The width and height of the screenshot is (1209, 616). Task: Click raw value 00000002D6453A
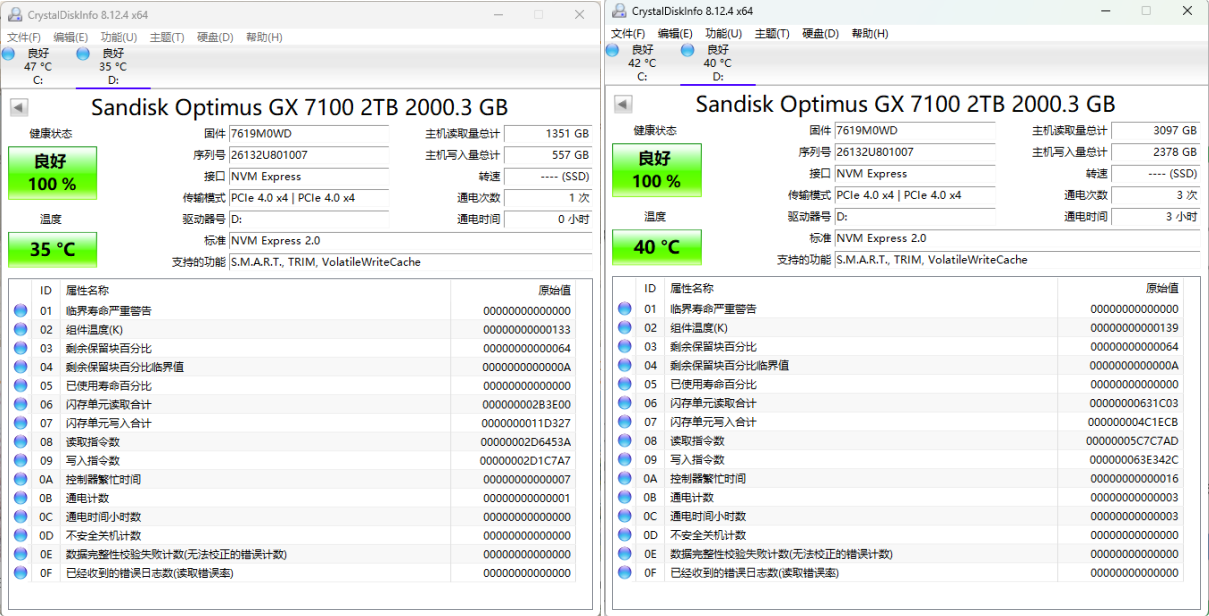pos(525,442)
